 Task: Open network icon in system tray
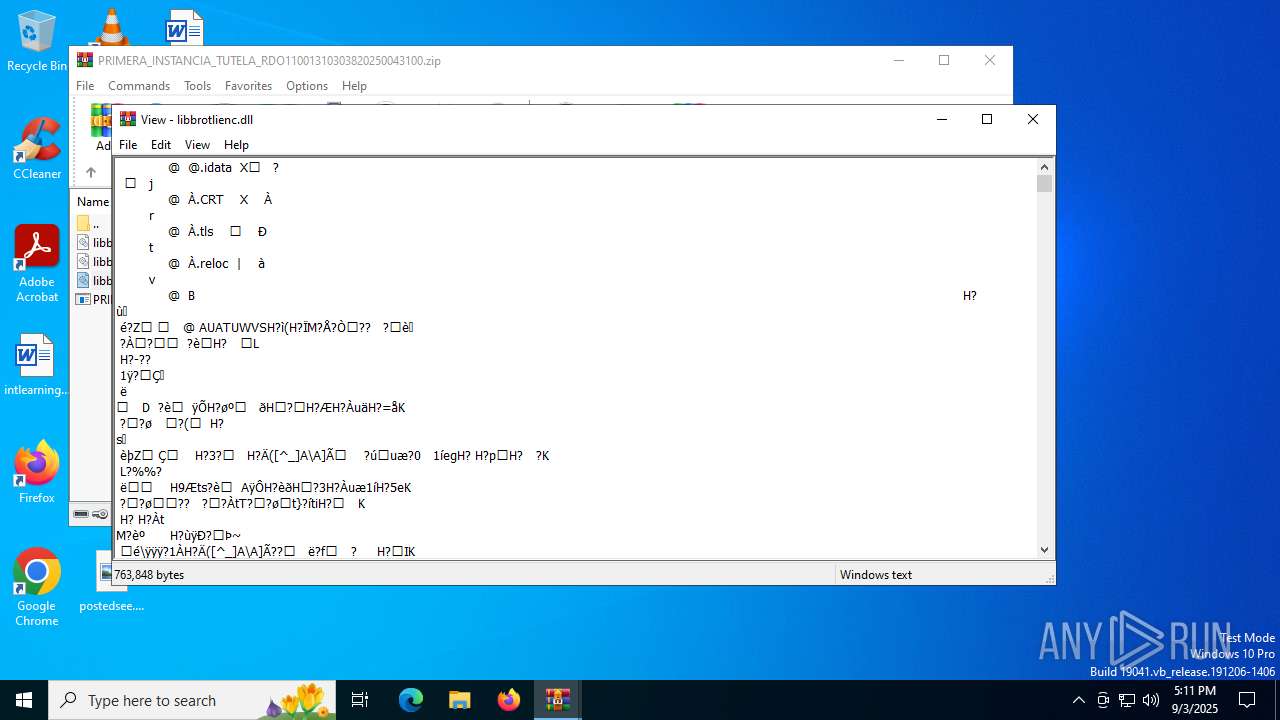[1127, 700]
